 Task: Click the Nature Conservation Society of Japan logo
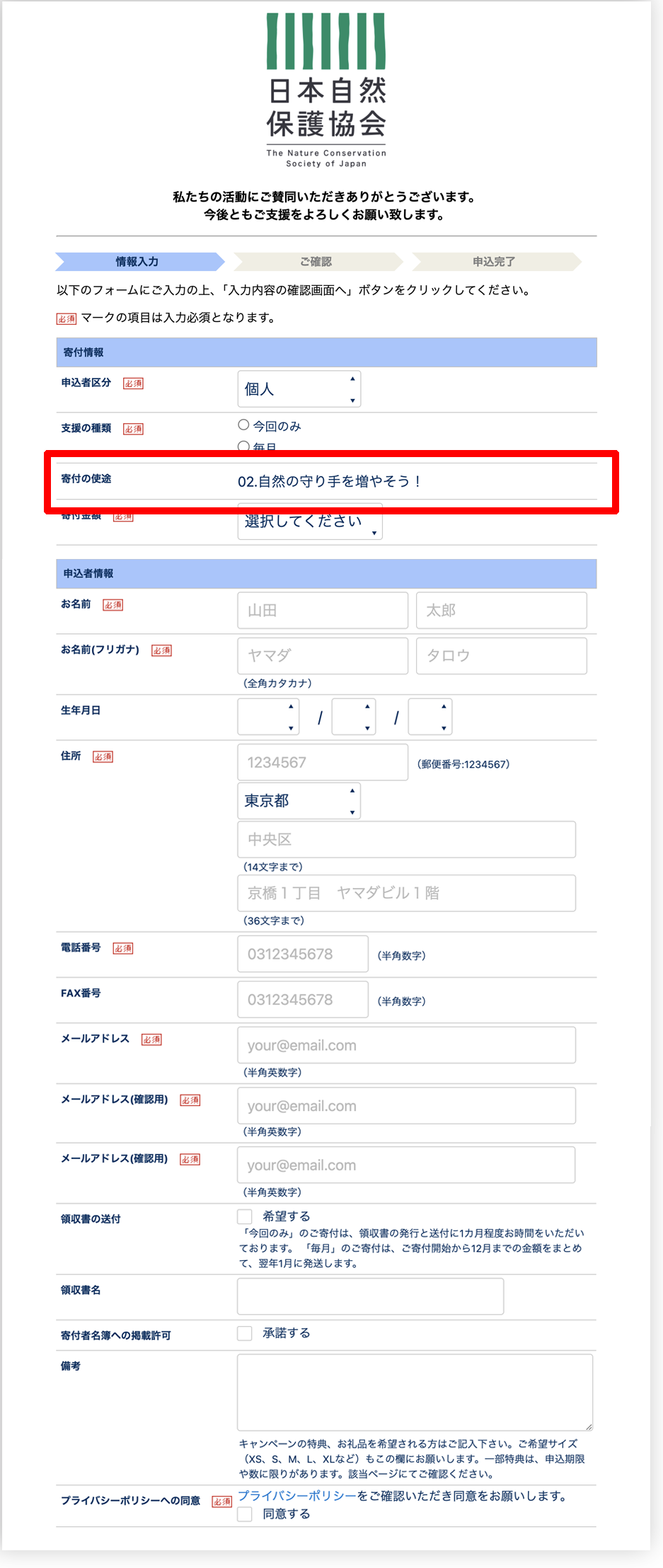pyautogui.click(x=326, y=91)
